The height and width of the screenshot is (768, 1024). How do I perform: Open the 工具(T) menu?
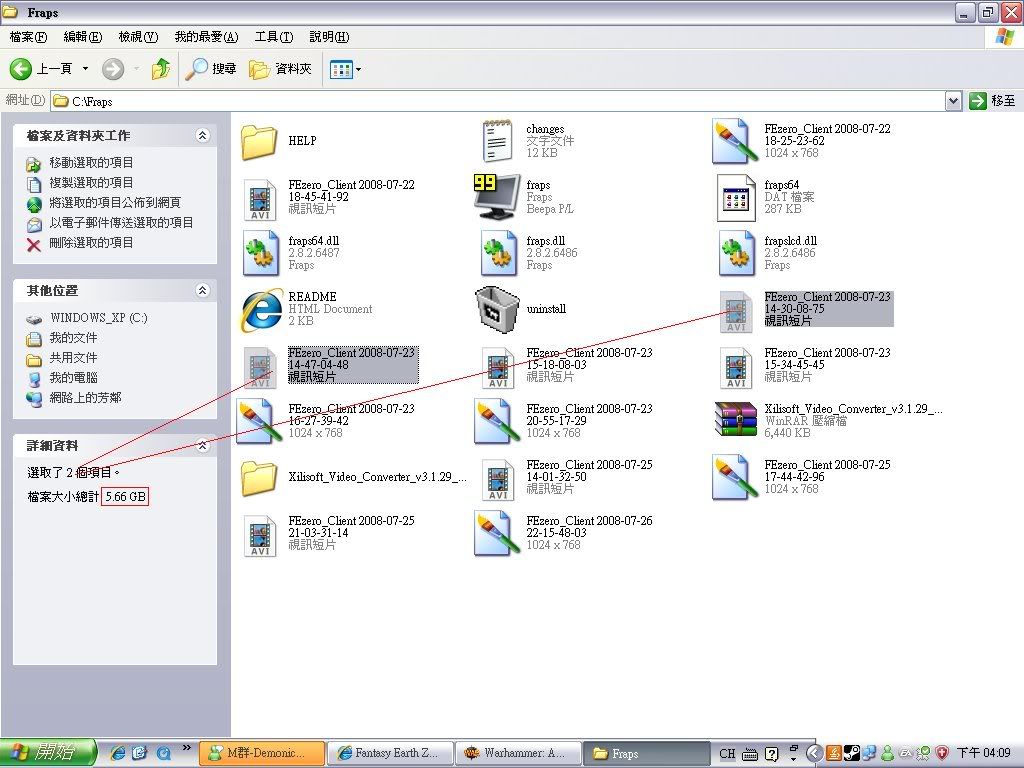click(x=273, y=37)
